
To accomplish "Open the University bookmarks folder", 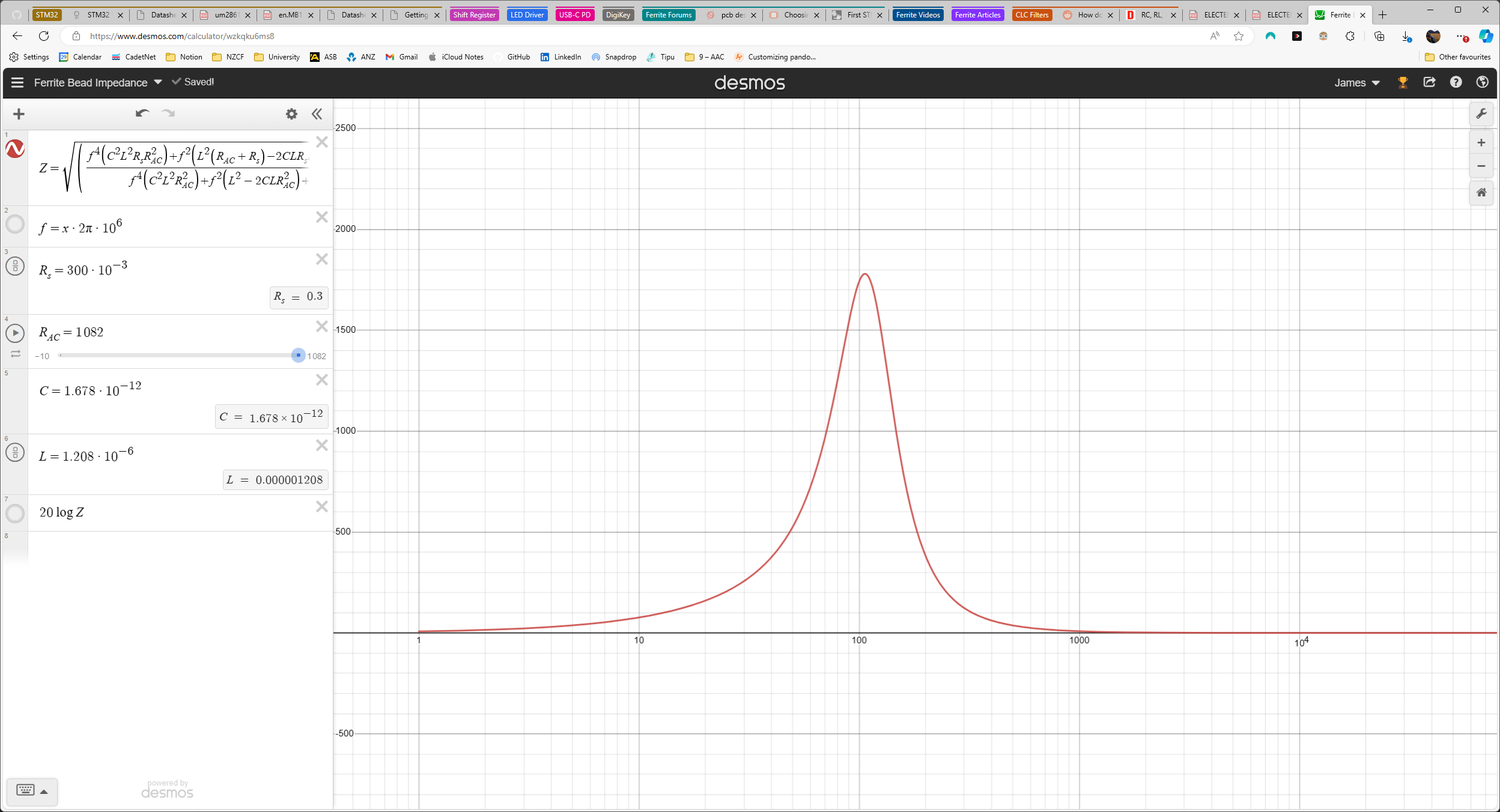I will click(277, 57).
